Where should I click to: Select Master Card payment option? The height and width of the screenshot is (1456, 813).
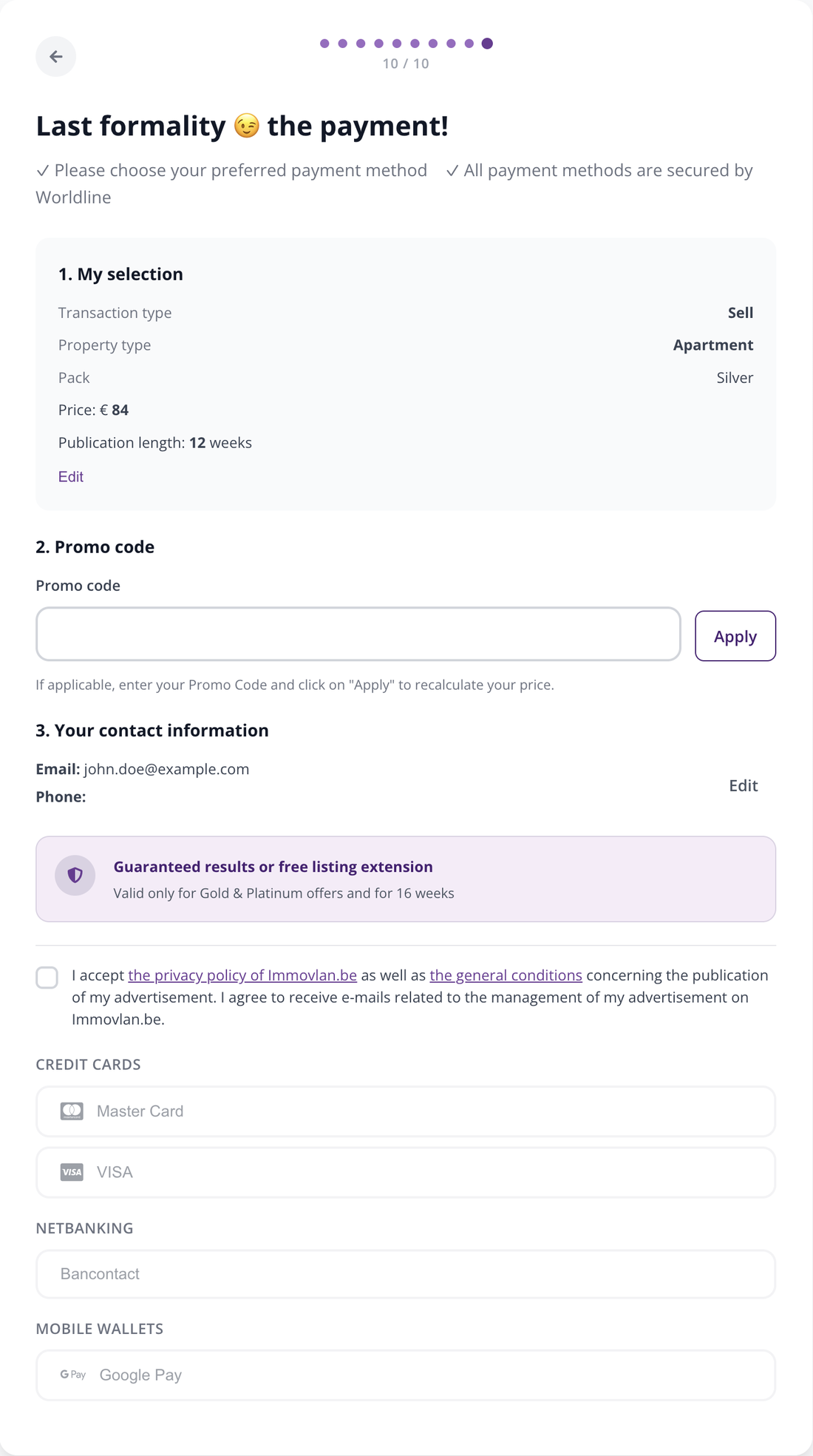click(406, 1111)
